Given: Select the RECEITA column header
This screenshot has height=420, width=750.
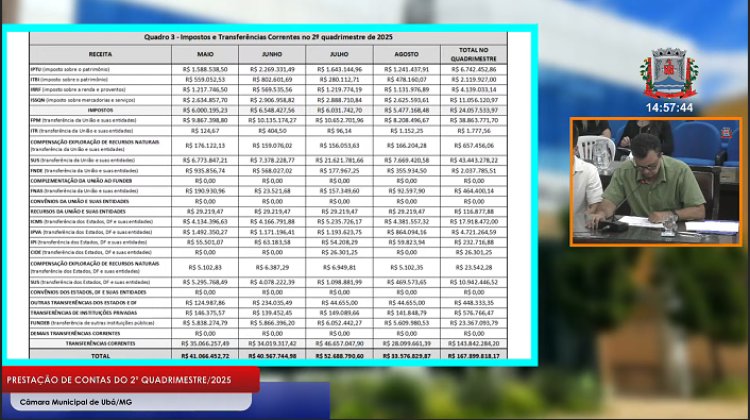Looking at the screenshot, I should [100, 52].
